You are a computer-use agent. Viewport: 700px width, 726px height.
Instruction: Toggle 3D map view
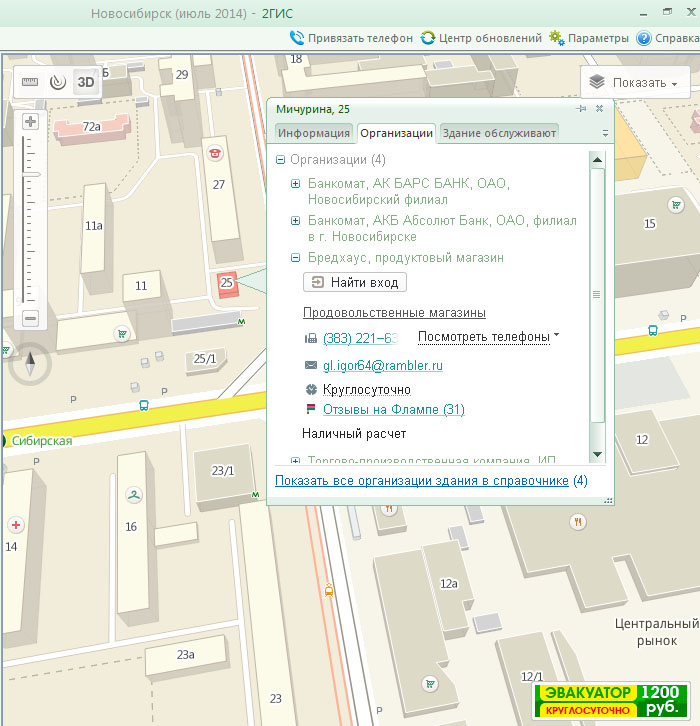(86, 82)
